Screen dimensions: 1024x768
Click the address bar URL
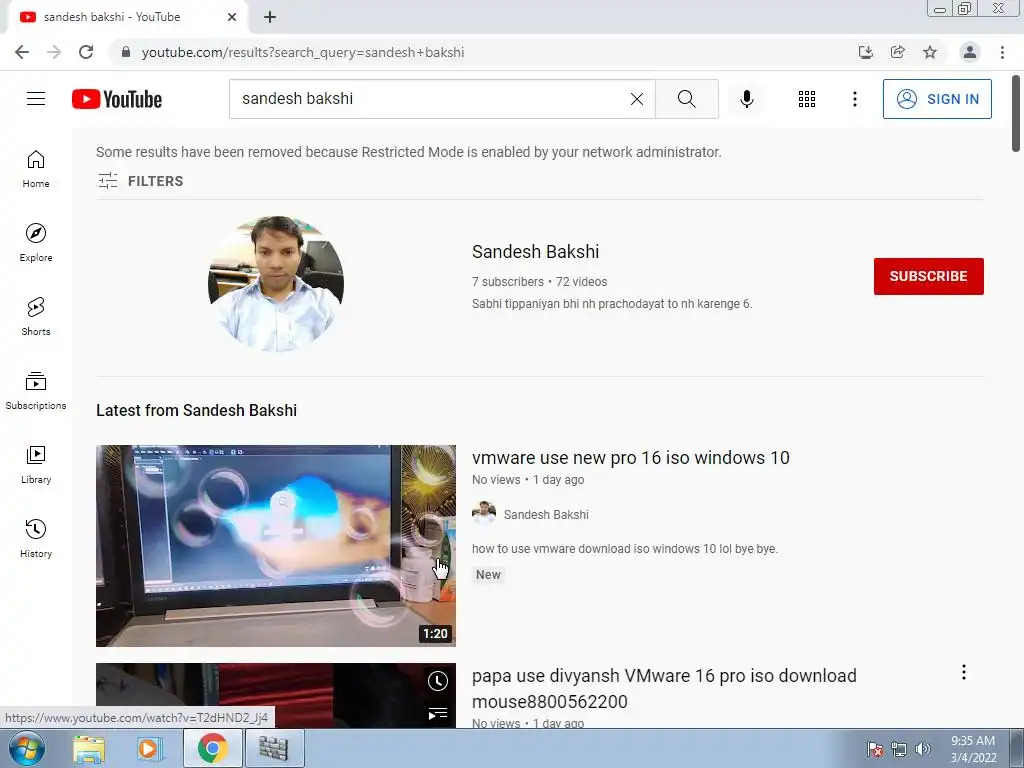point(303,52)
